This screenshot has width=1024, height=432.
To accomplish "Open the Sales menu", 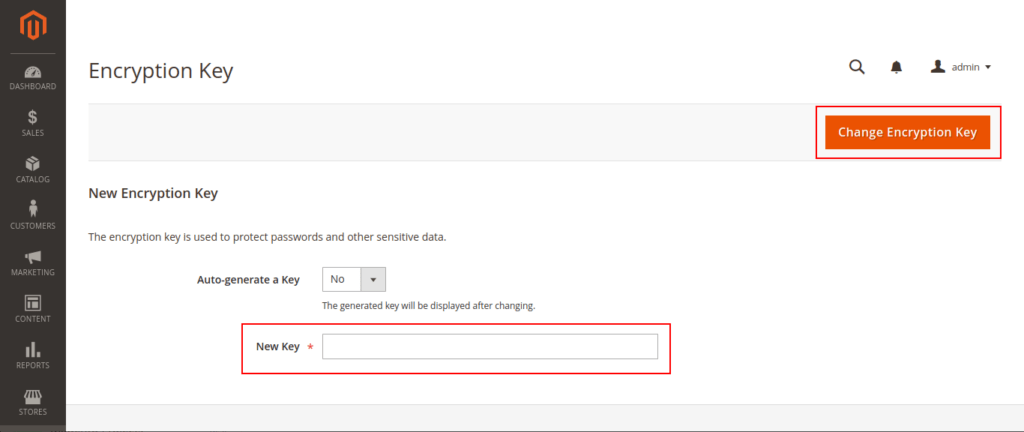I will pos(33,124).
